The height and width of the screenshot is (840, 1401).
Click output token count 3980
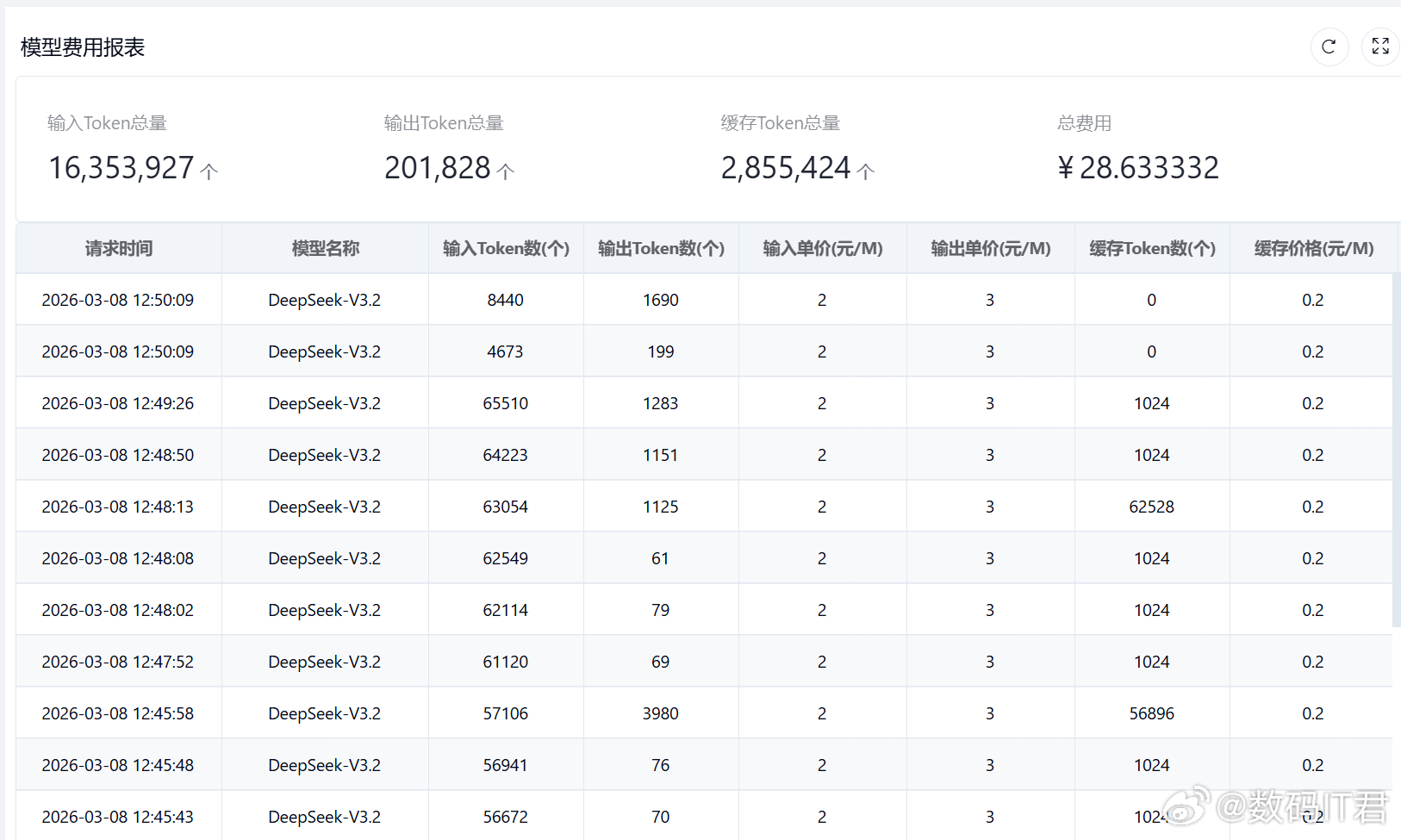660,713
